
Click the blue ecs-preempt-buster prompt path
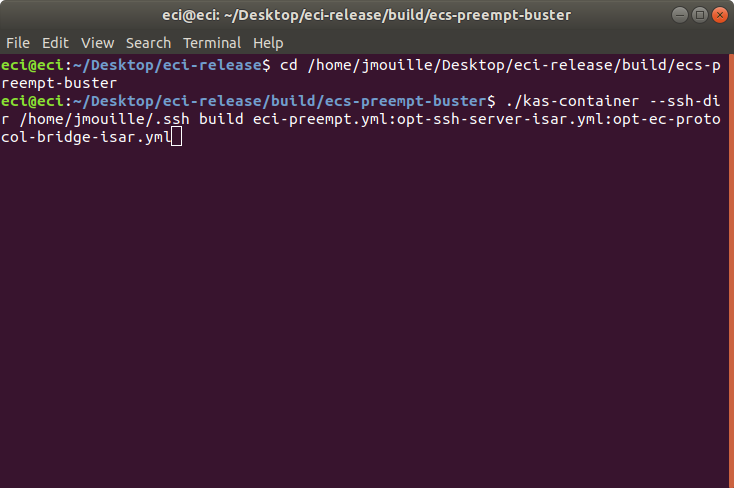[x=406, y=101]
